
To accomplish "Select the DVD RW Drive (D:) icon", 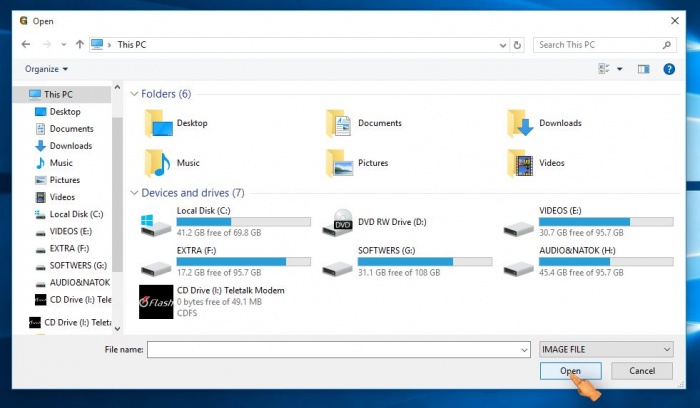I will 341,222.
